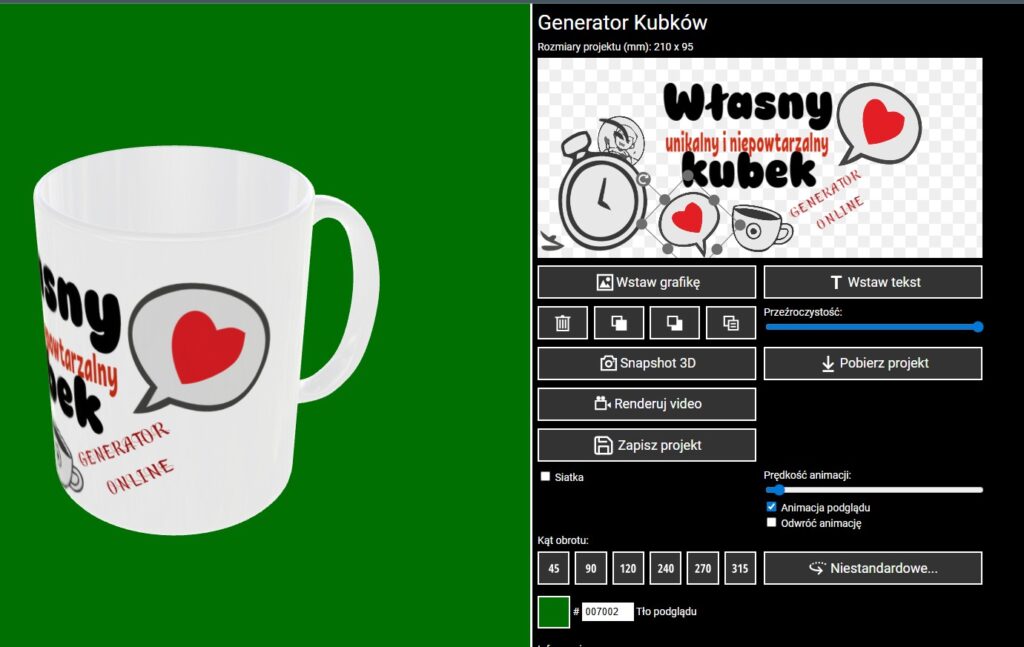Choose the 270 rotation angle button
Image resolution: width=1024 pixels, height=647 pixels.
click(703, 568)
